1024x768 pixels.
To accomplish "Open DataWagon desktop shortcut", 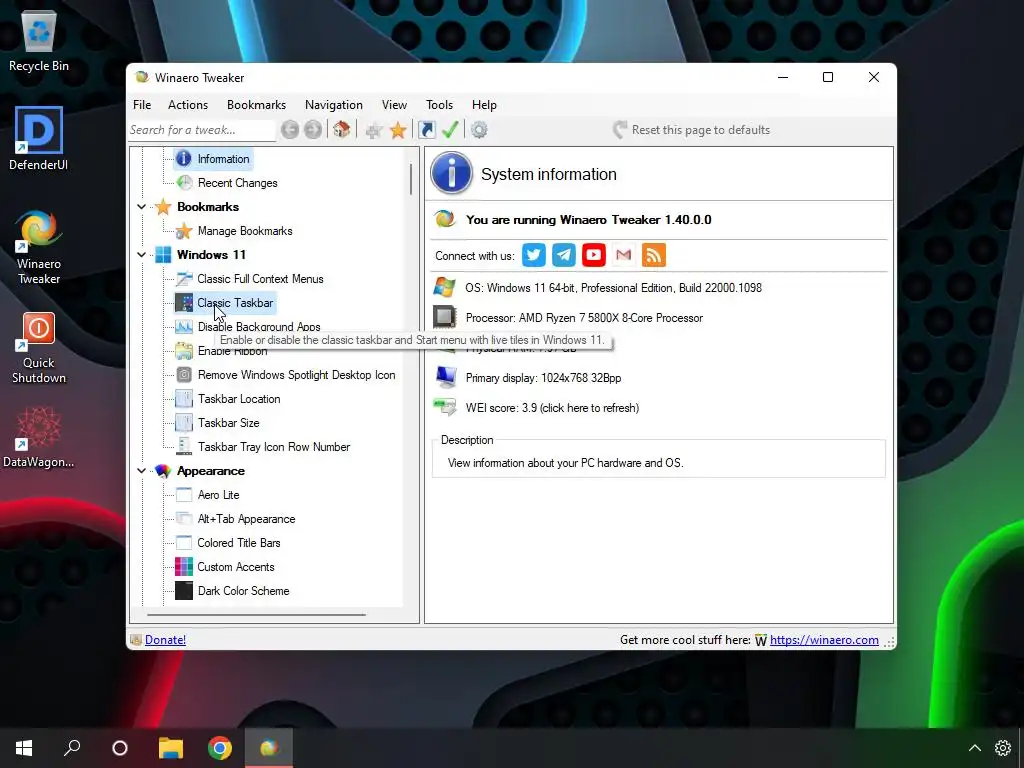I will pyautogui.click(x=39, y=438).
